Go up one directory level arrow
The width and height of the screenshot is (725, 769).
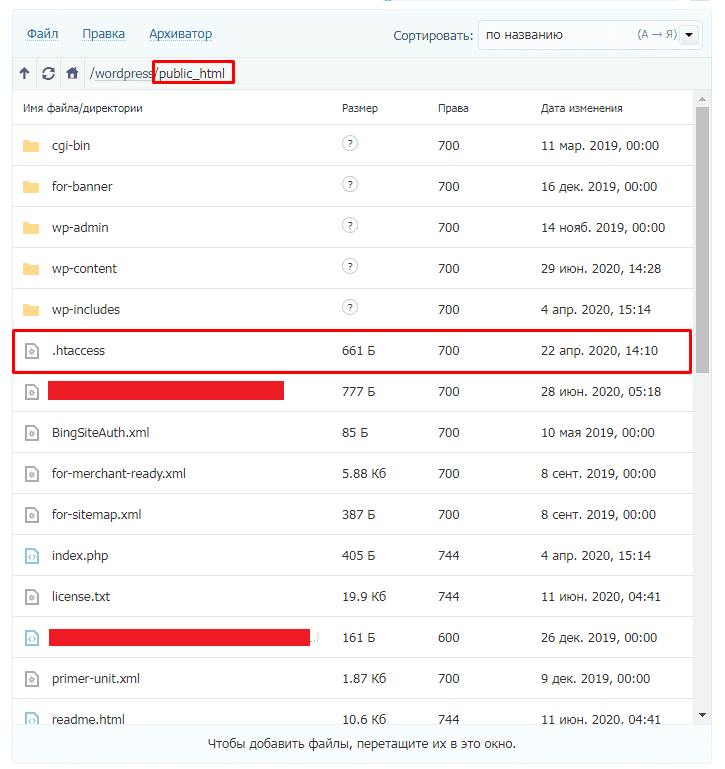[25, 74]
